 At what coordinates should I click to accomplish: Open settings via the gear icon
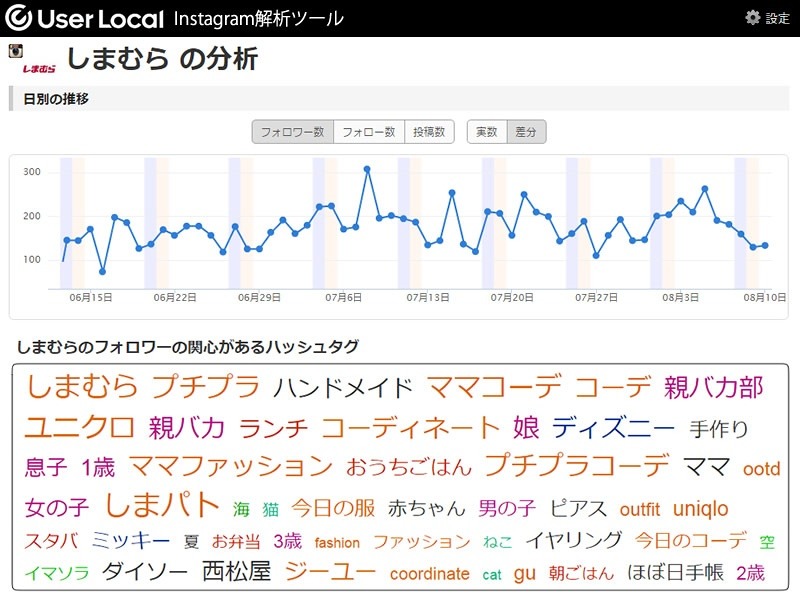click(x=752, y=18)
